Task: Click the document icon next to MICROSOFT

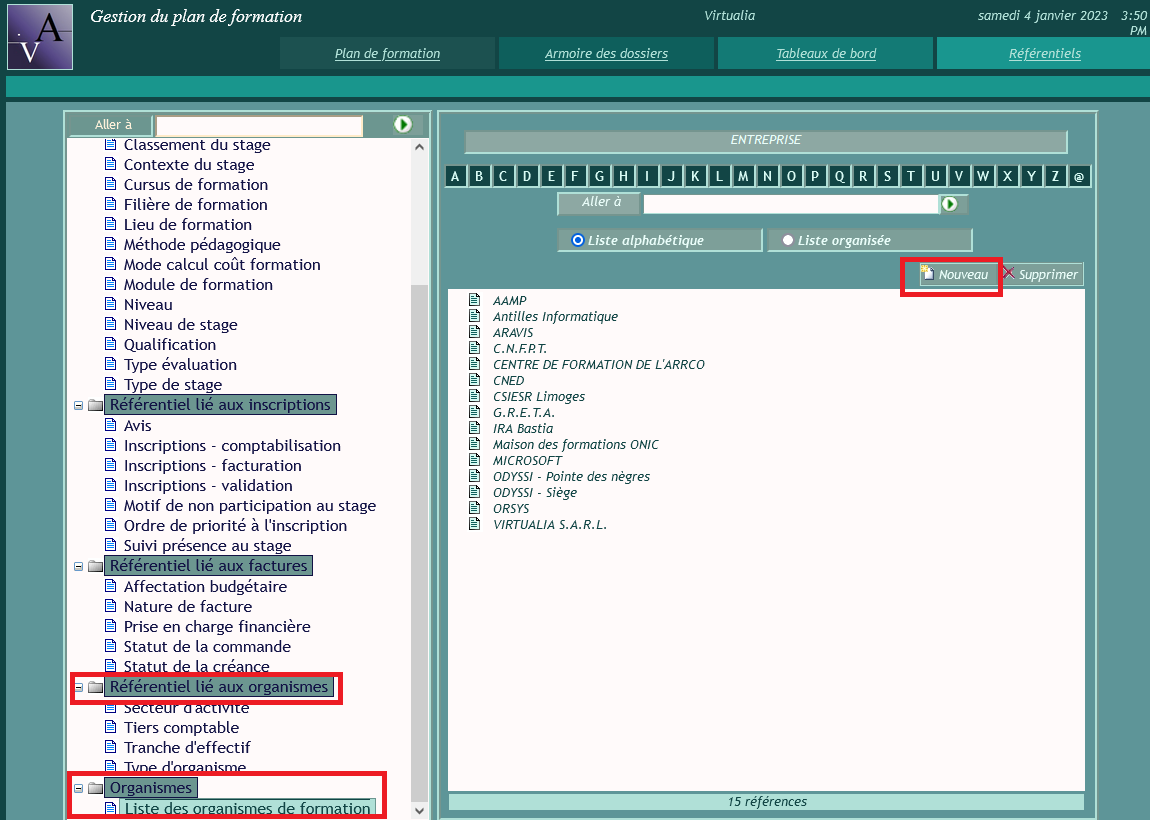Action: [475, 461]
